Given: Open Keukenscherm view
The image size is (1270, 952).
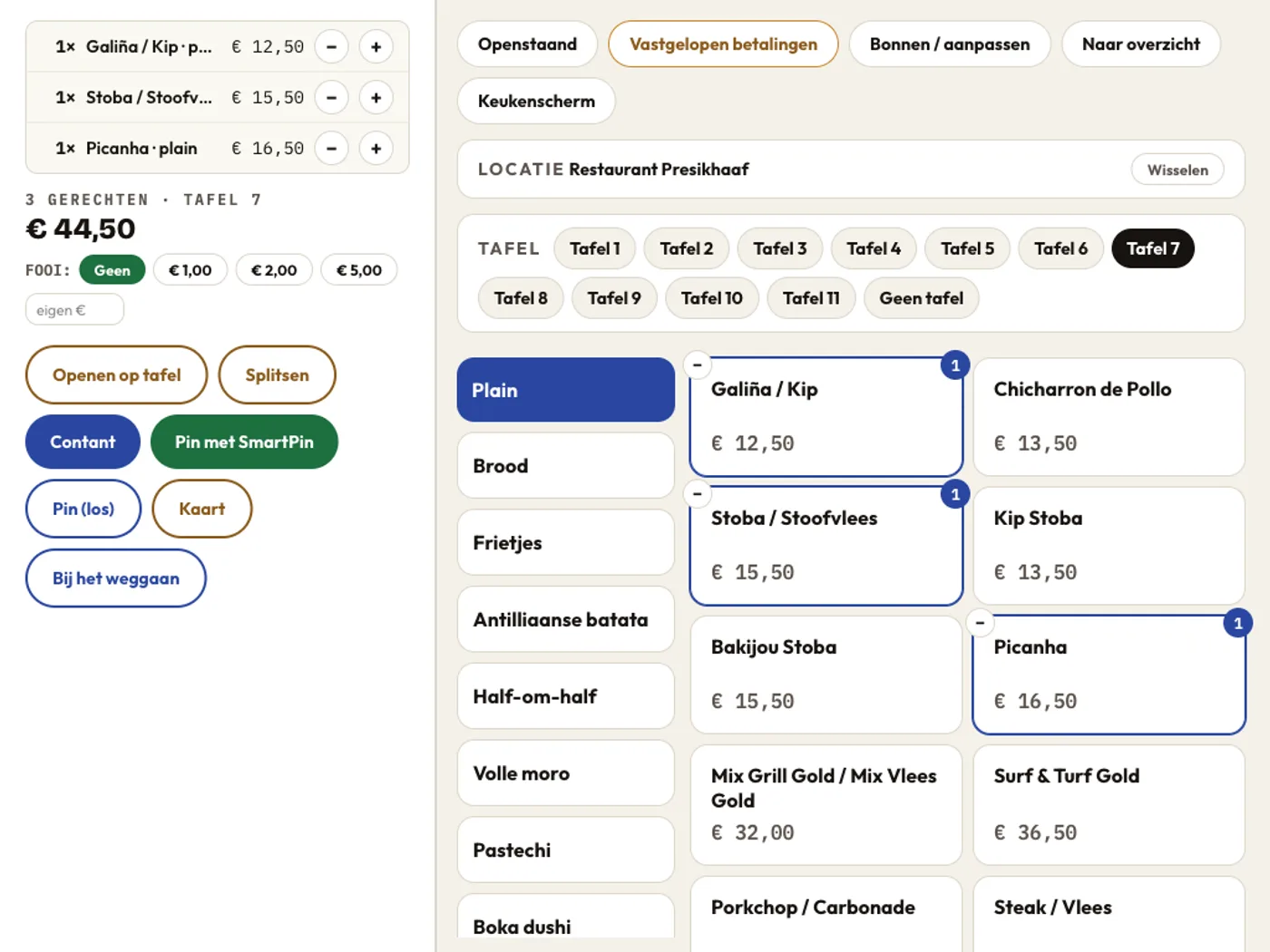Looking at the screenshot, I should [536, 101].
